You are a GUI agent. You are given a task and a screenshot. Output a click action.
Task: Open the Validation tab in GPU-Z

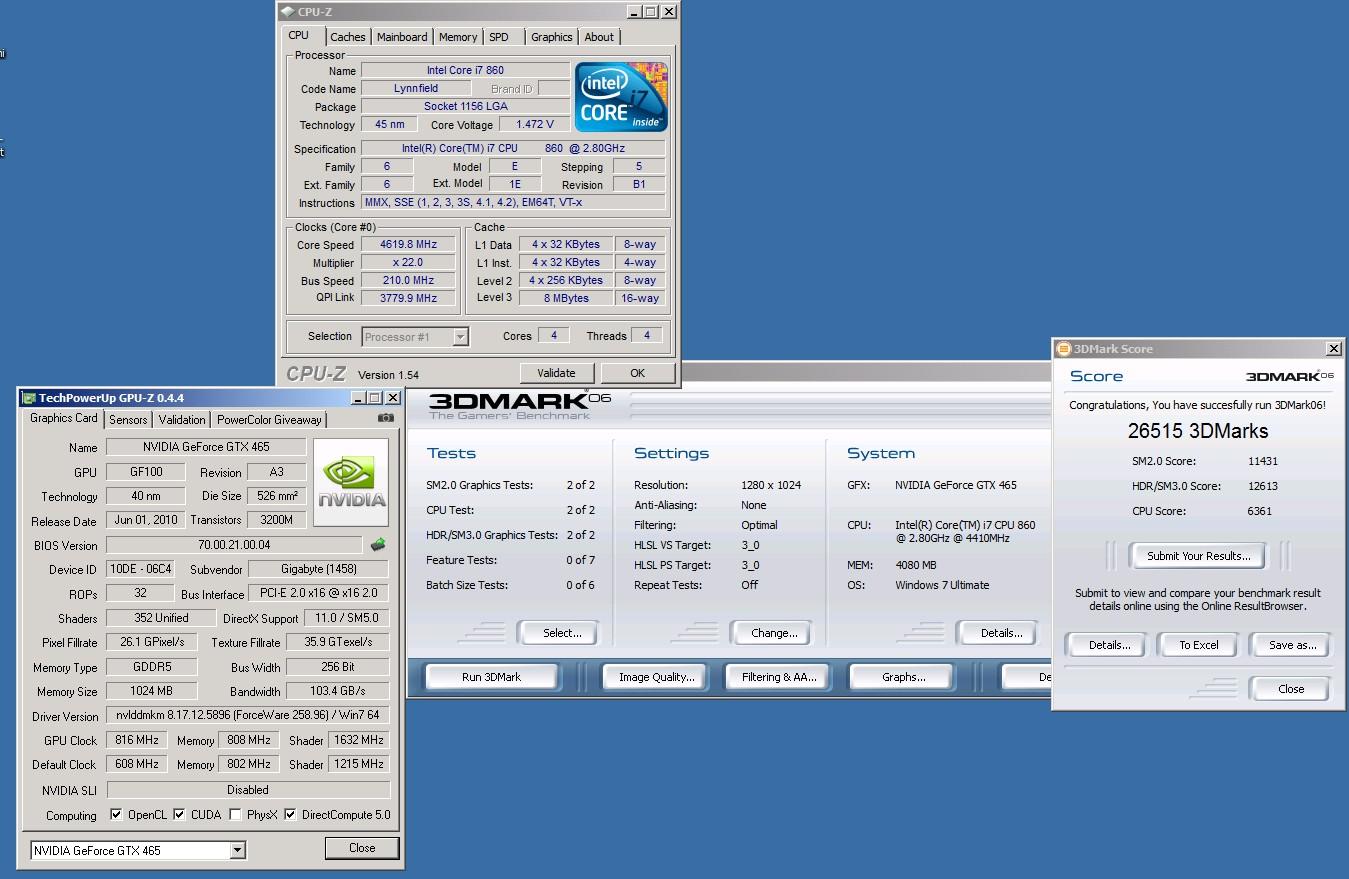pos(182,420)
